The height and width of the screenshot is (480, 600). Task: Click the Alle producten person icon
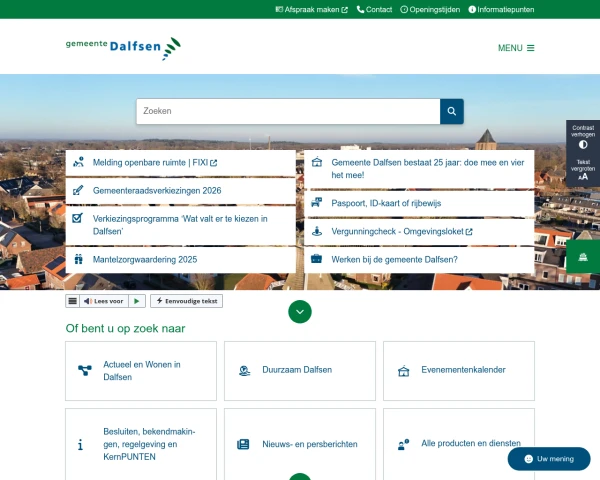[x=403, y=444]
